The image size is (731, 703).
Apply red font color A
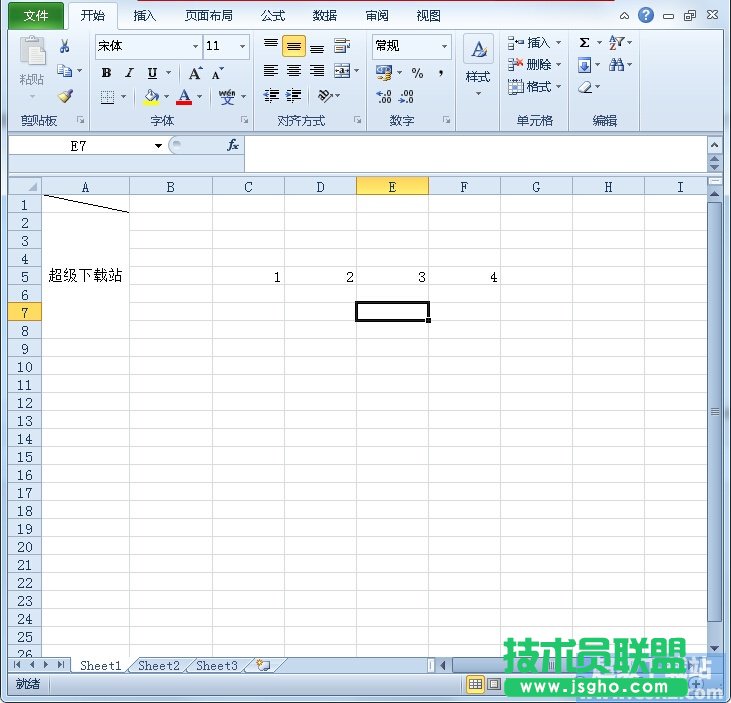coord(184,97)
